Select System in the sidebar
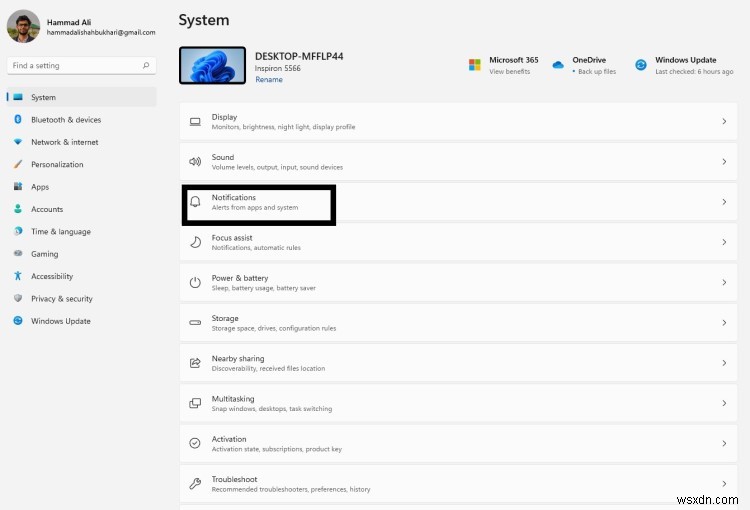Viewport: 750px width, 510px height. click(81, 97)
